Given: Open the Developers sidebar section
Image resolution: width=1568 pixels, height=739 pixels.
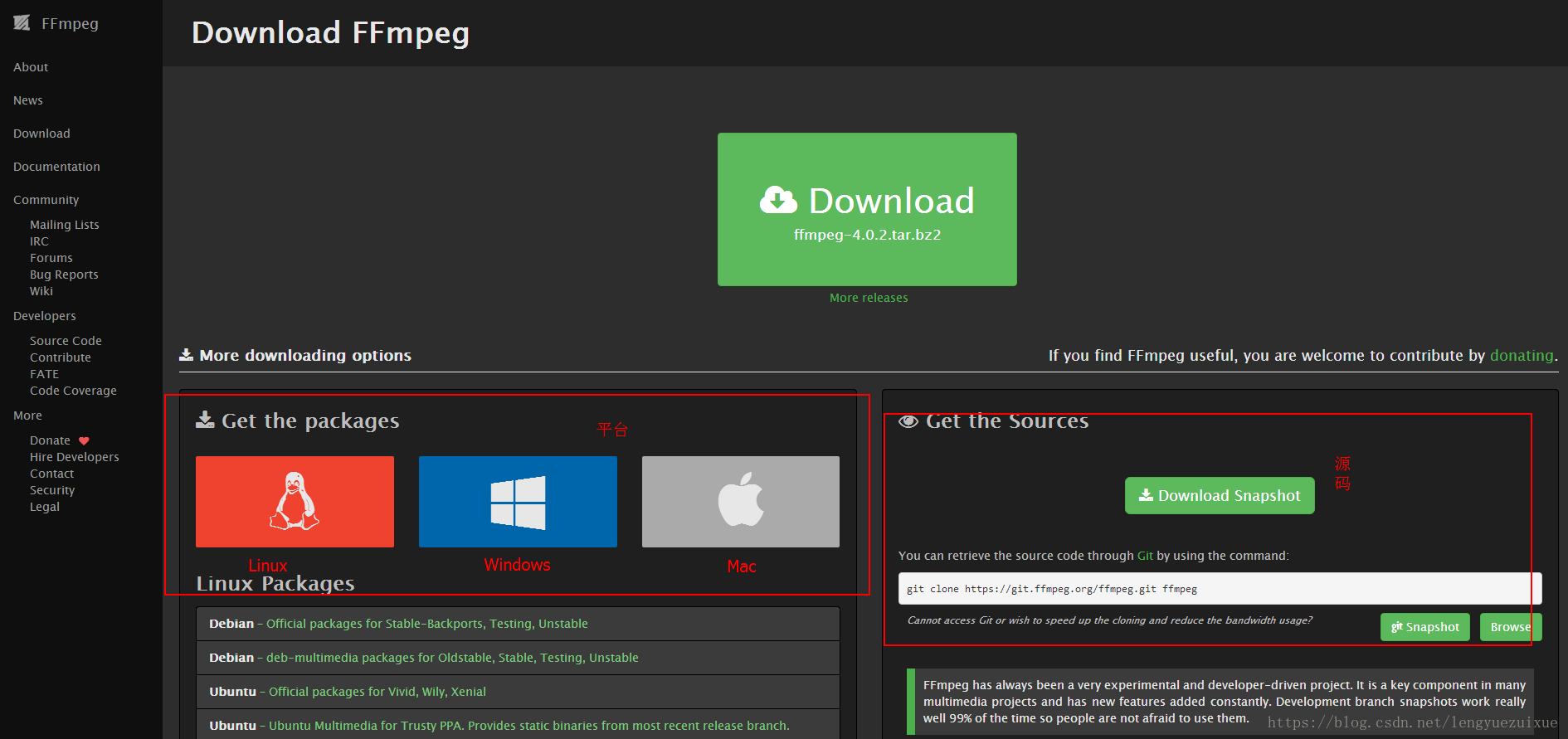Looking at the screenshot, I should (x=45, y=316).
